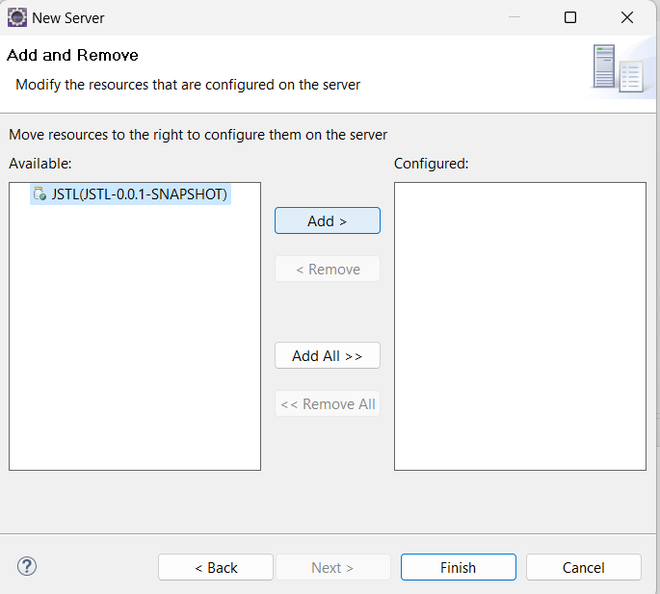Click the JSTL module icon in Available list
The image size is (660, 594).
coord(39,194)
